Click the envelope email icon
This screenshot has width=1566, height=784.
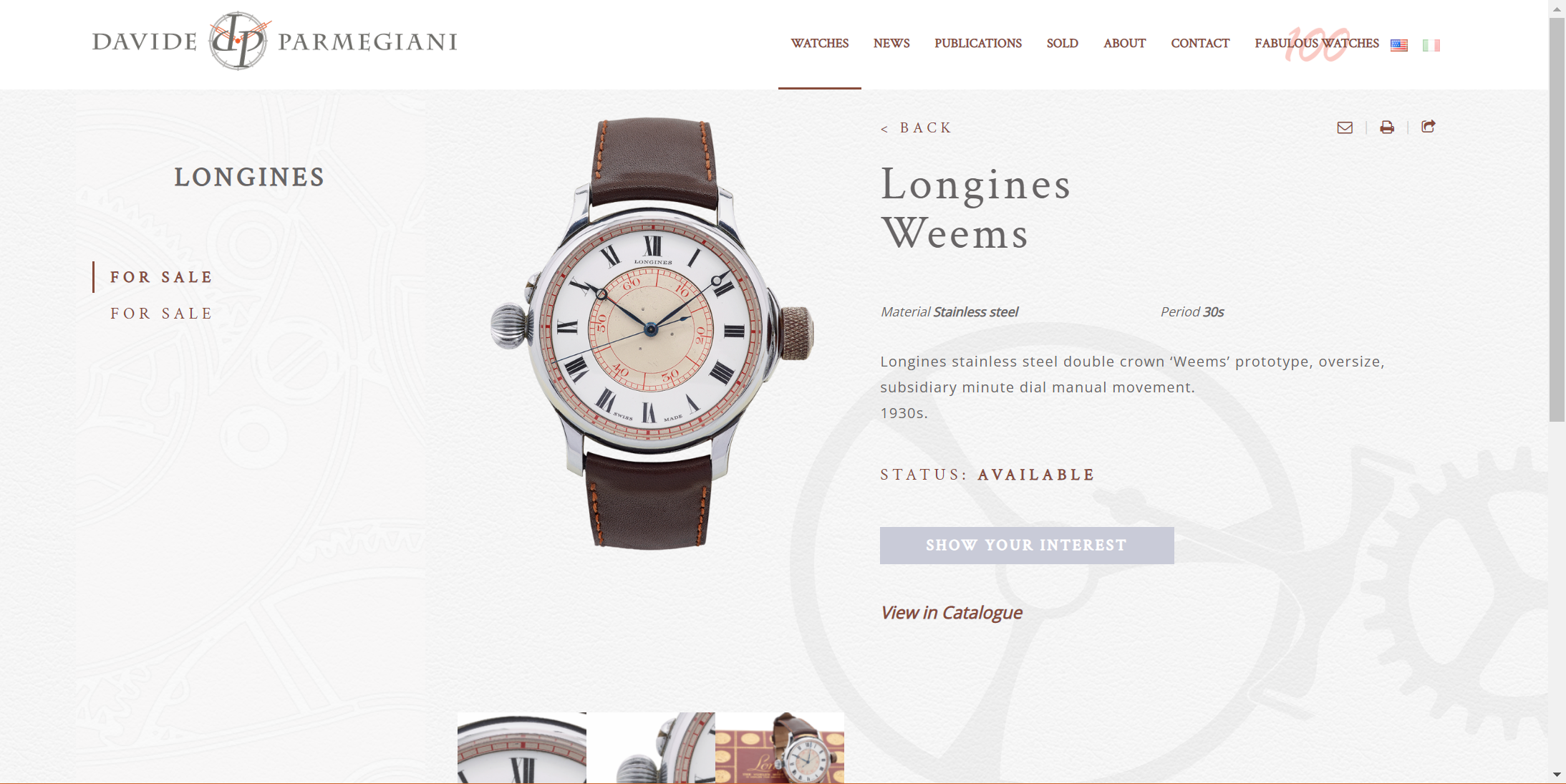pyautogui.click(x=1345, y=127)
